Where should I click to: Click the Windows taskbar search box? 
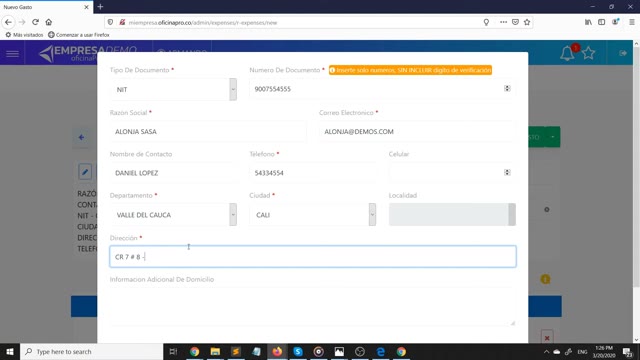[x=91, y=351]
